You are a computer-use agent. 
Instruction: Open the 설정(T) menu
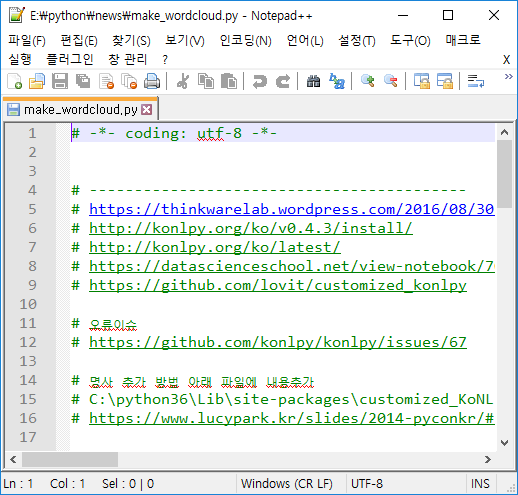point(357,41)
